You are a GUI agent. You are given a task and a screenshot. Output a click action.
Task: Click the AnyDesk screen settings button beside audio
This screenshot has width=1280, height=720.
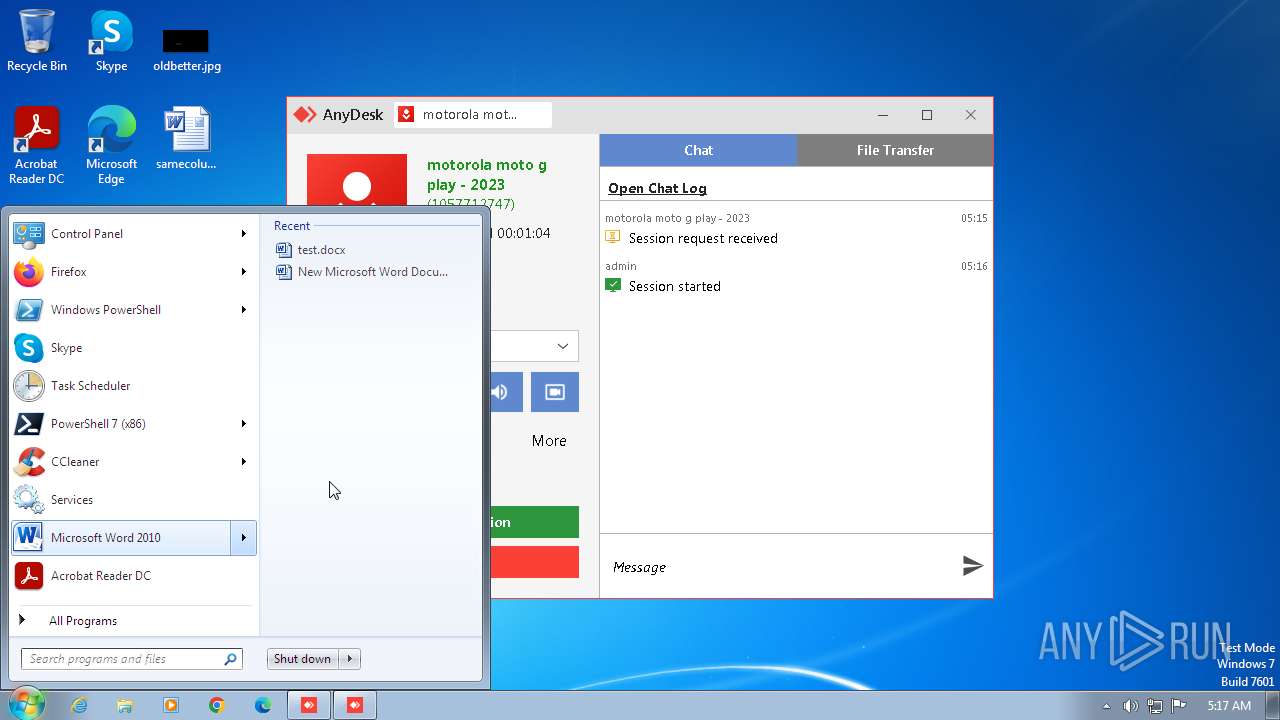point(555,392)
